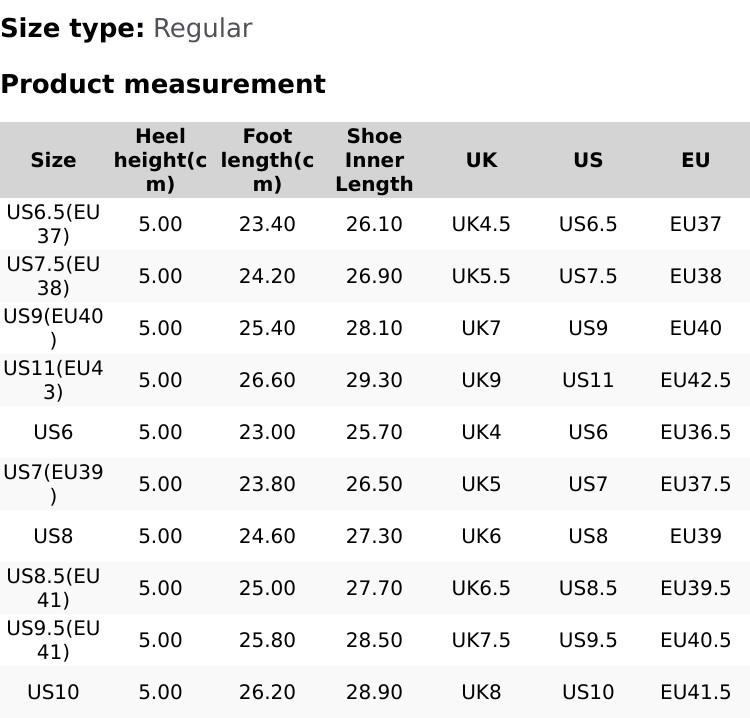Viewport: 750px width, 718px height.
Task: Click the EU42.5 cell
Action: (x=695, y=380)
